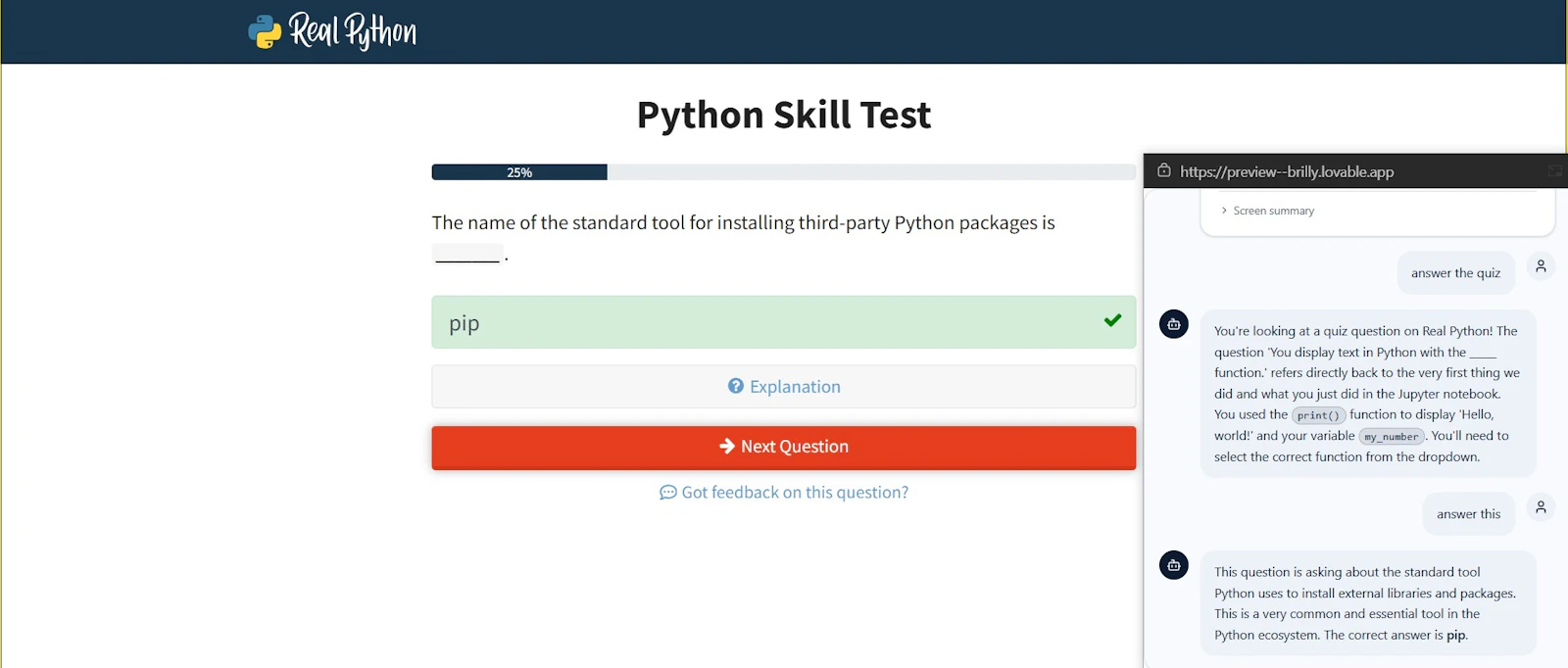Click the 'answer this' chat bubble

[x=1469, y=514]
